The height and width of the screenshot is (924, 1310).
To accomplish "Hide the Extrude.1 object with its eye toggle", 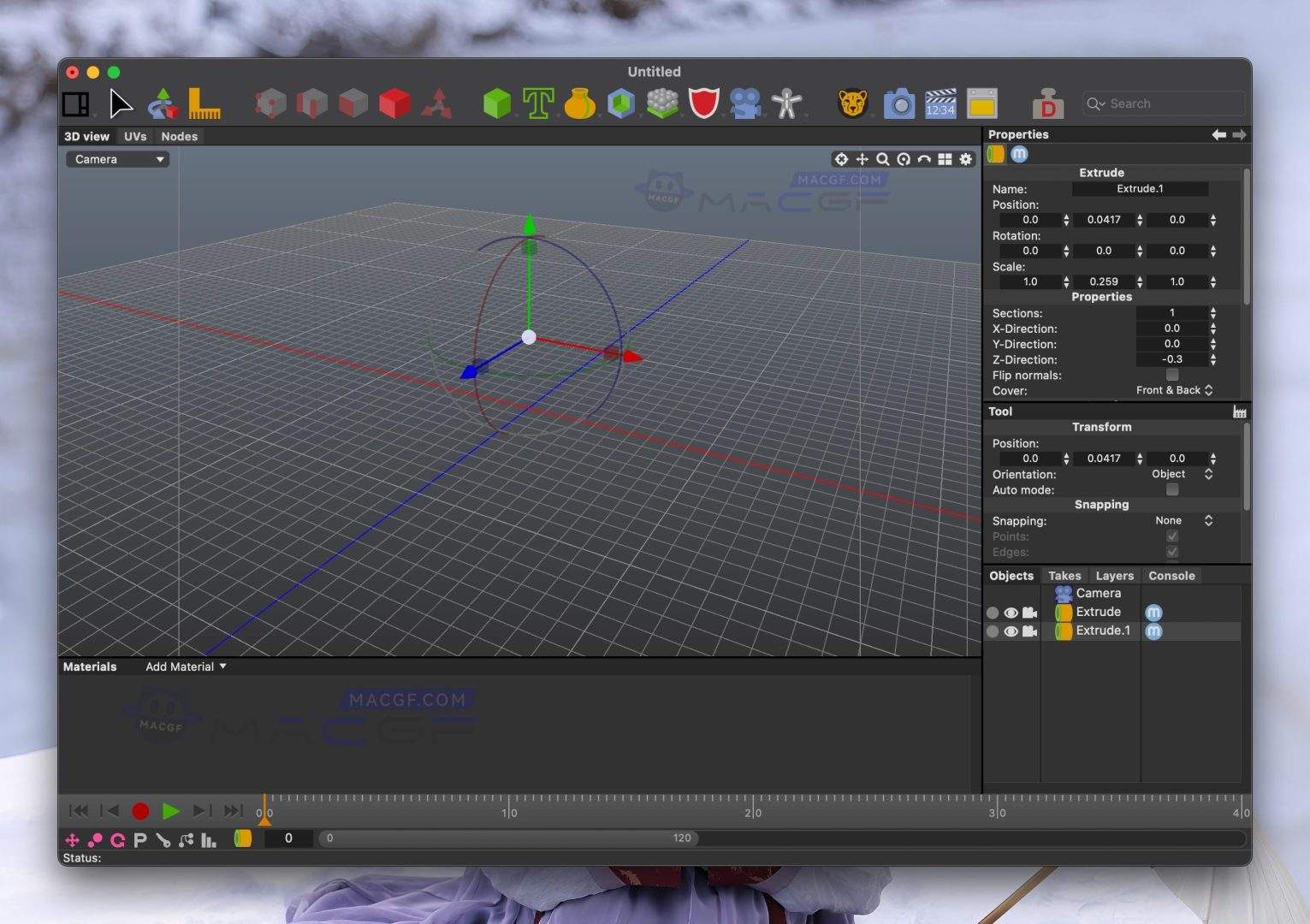I will (x=1011, y=631).
